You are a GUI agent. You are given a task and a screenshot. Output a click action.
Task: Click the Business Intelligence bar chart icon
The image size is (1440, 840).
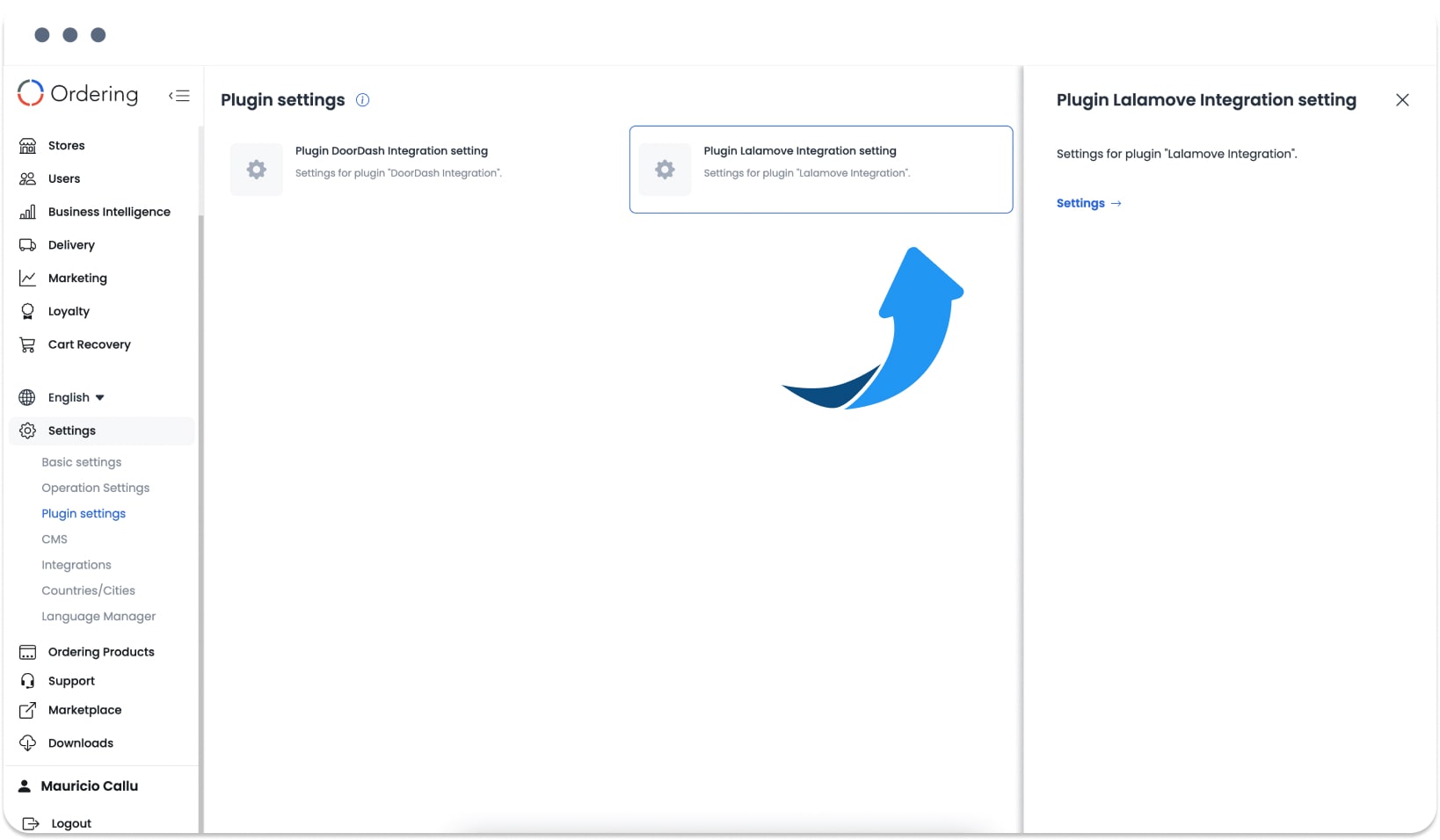[28, 212]
